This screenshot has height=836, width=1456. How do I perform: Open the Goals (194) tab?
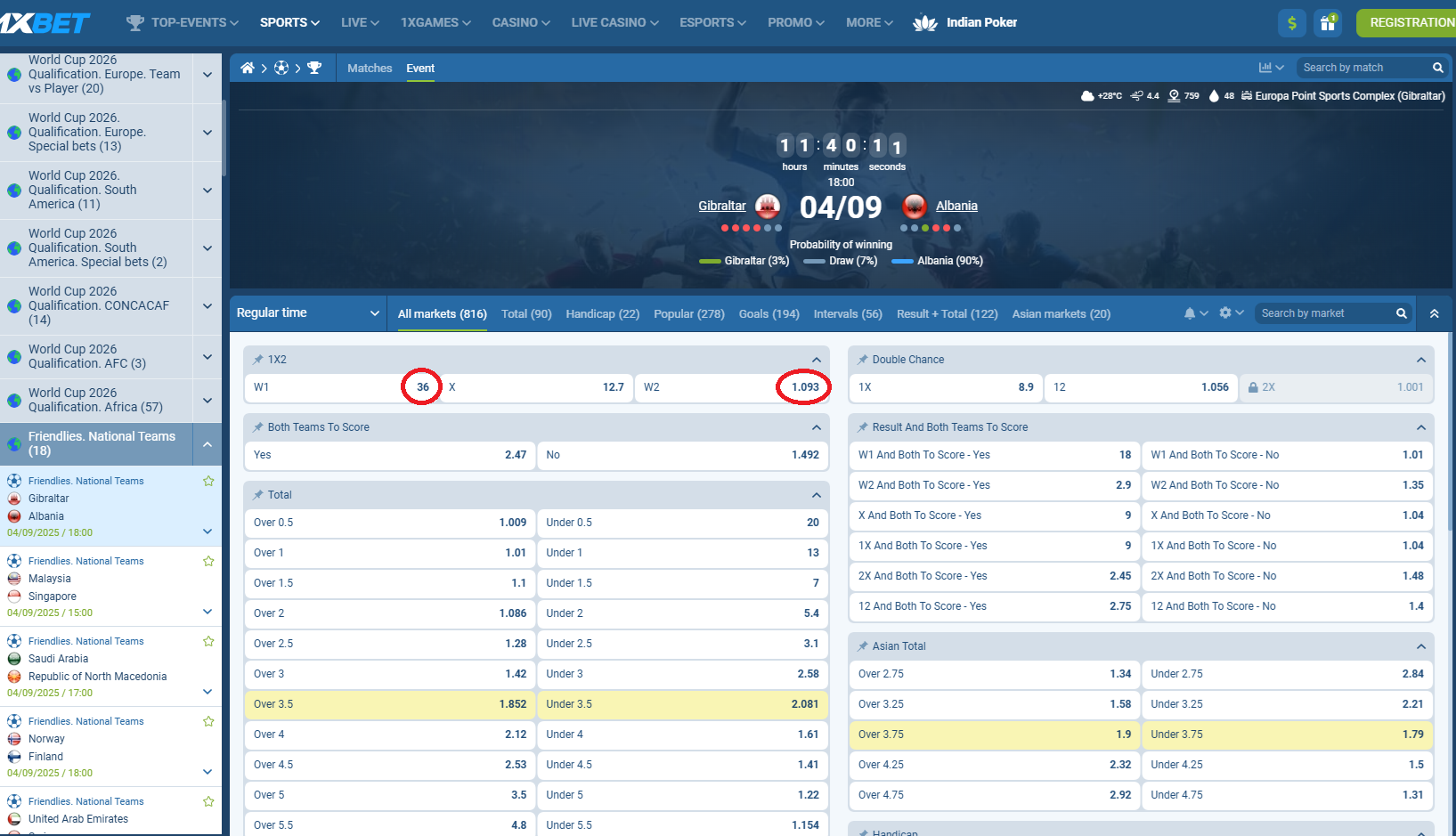769,313
